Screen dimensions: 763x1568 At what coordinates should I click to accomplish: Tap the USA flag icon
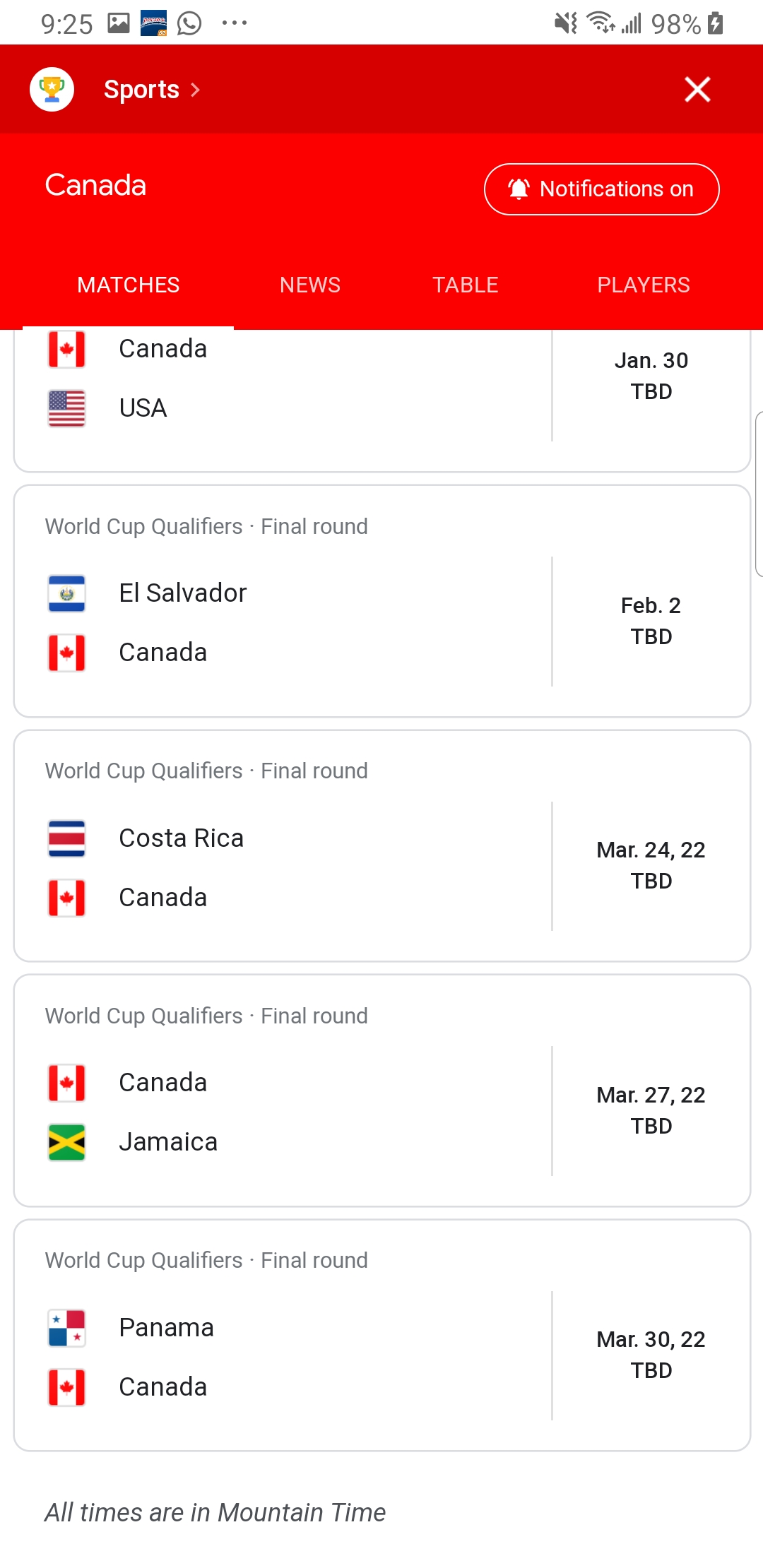point(67,408)
